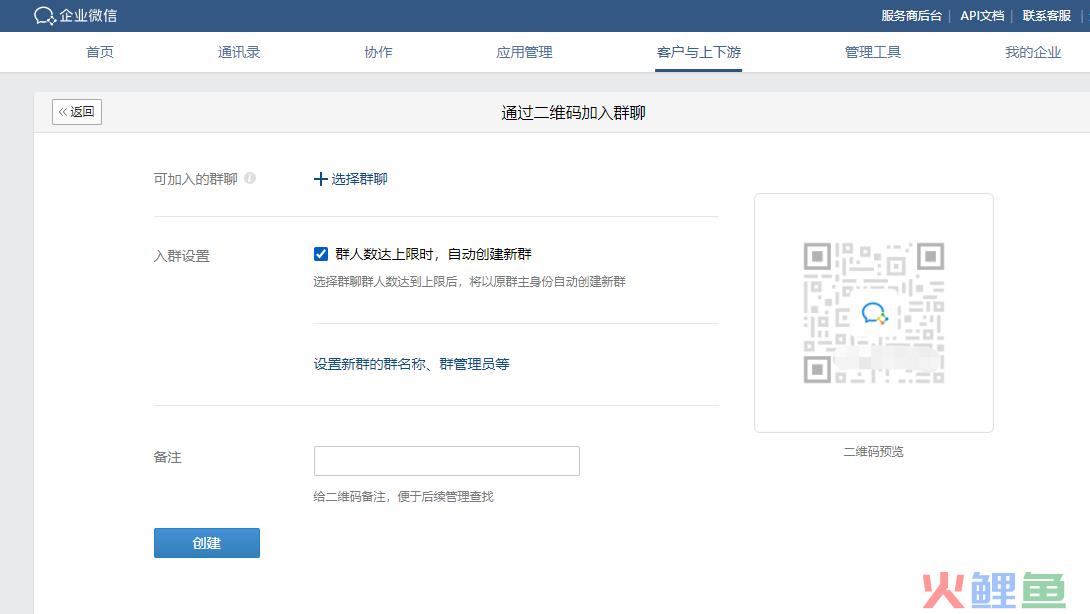Click the 联系客服 link
Screen dimensions: 1090x614
click(x=1046, y=15)
